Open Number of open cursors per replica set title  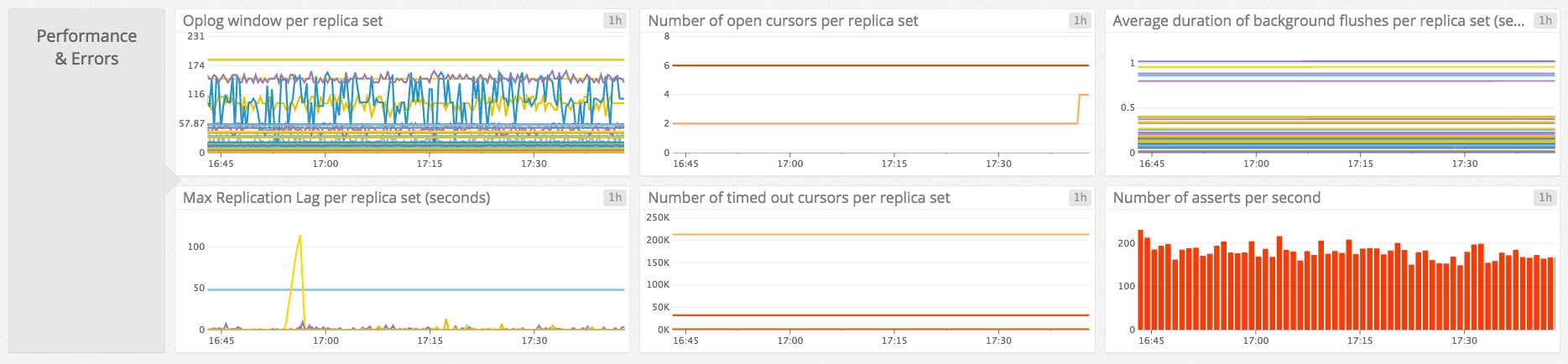coord(783,21)
